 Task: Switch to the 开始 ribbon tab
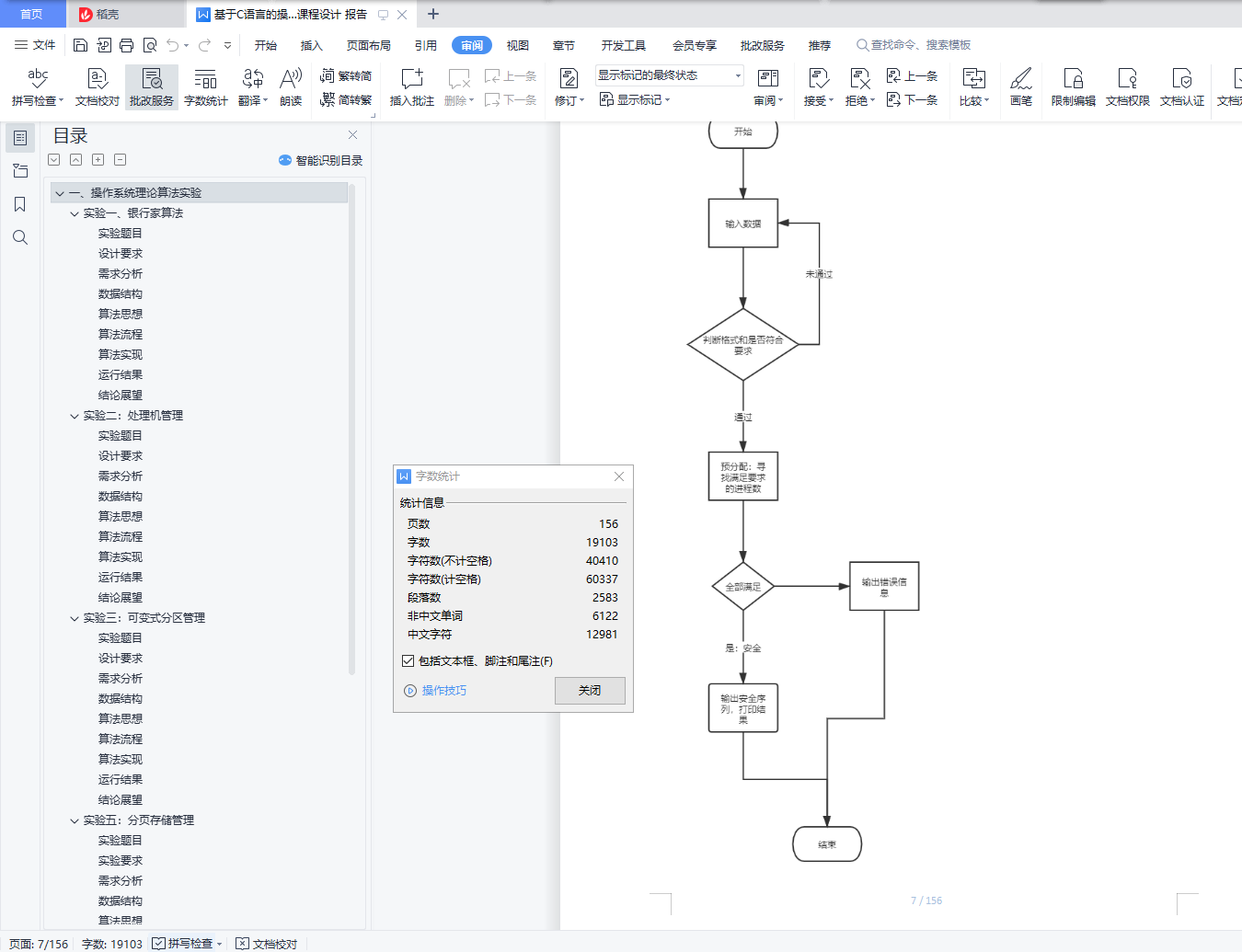pyautogui.click(x=266, y=45)
